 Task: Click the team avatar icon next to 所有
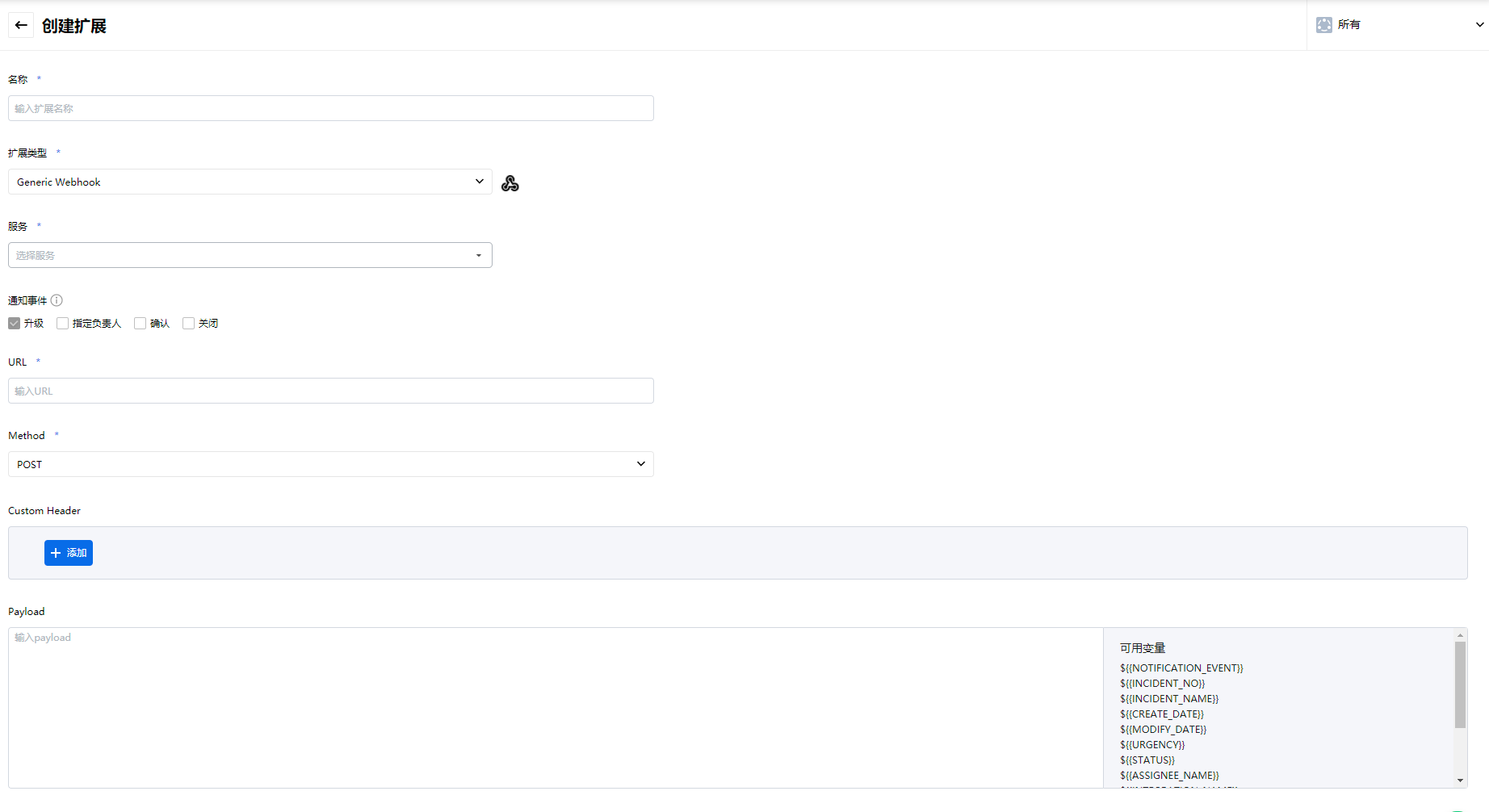point(1323,25)
